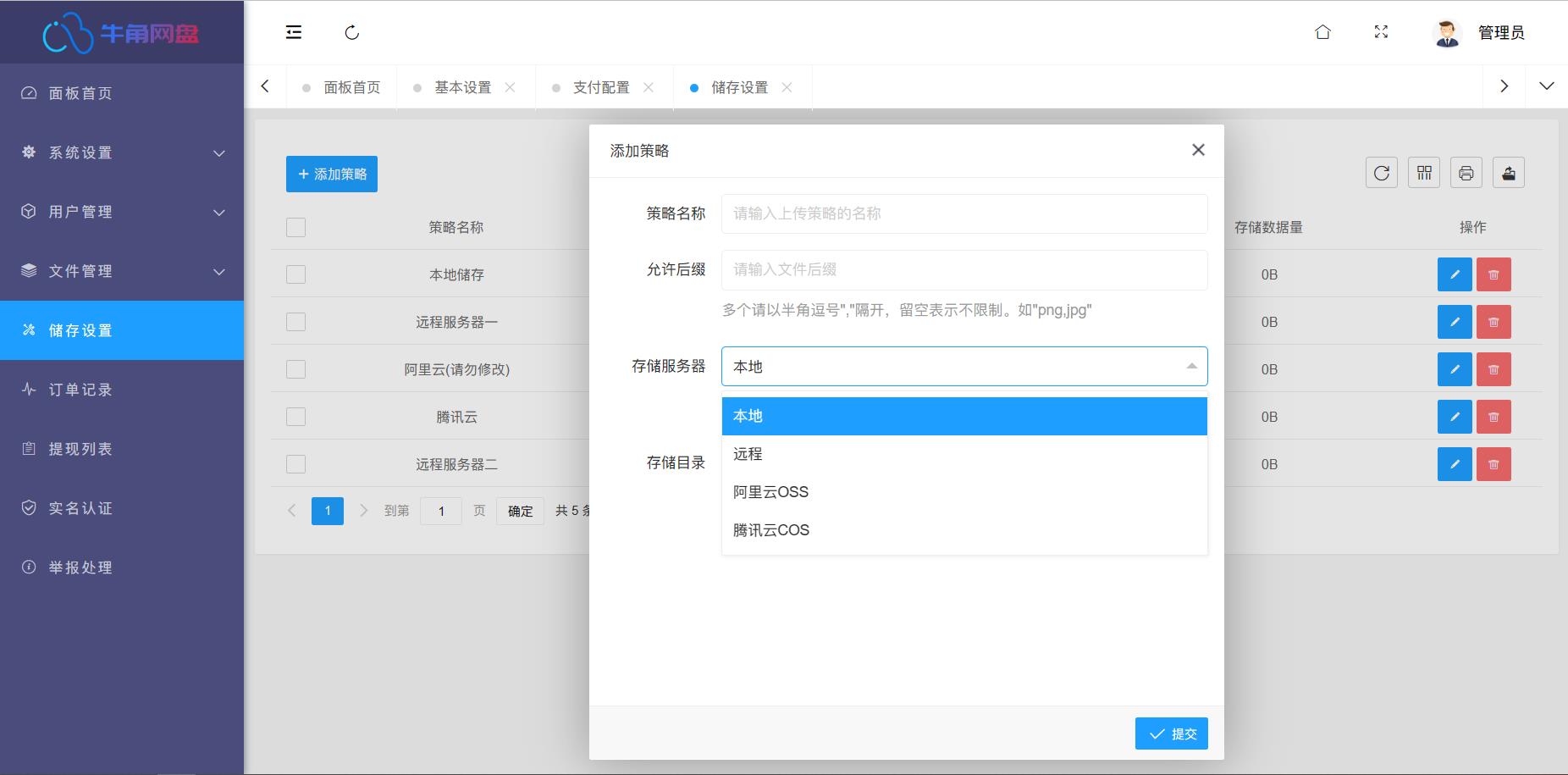
Task: Check the 腾讯云 row checkbox
Action: [295, 417]
